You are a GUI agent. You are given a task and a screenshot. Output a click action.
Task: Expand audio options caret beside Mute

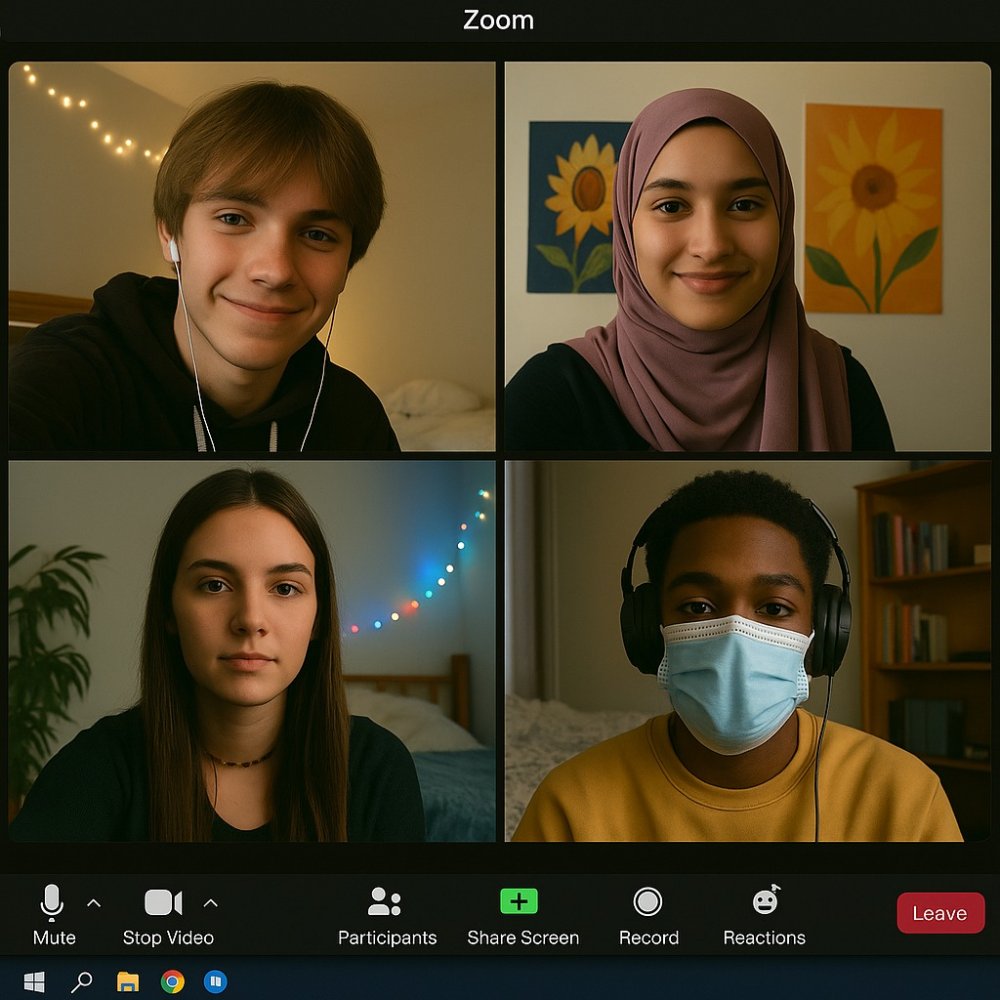pos(94,903)
